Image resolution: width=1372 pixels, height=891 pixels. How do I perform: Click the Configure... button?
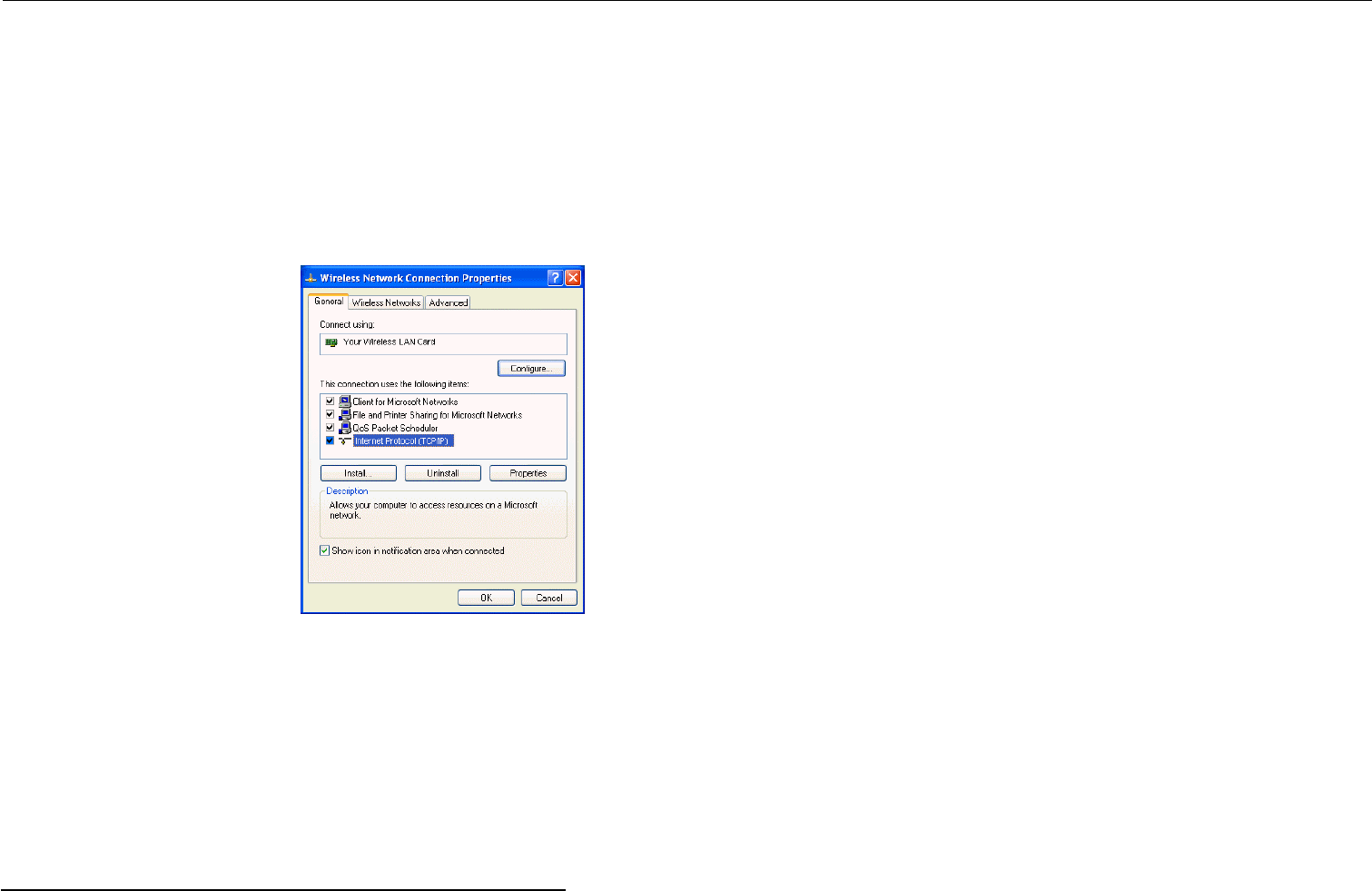pos(531,369)
